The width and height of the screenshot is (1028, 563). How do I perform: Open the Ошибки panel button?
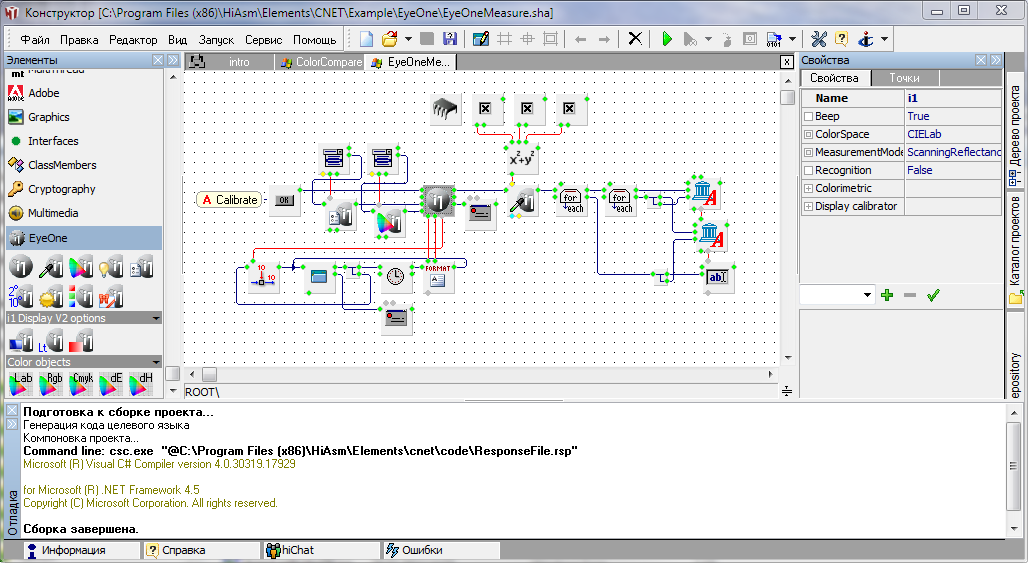421,550
